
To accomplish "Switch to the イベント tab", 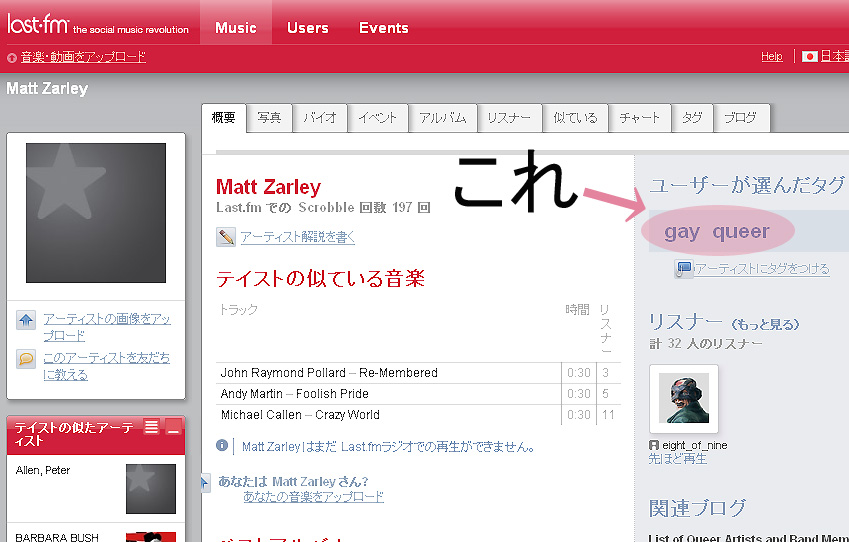I will (x=378, y=118).
